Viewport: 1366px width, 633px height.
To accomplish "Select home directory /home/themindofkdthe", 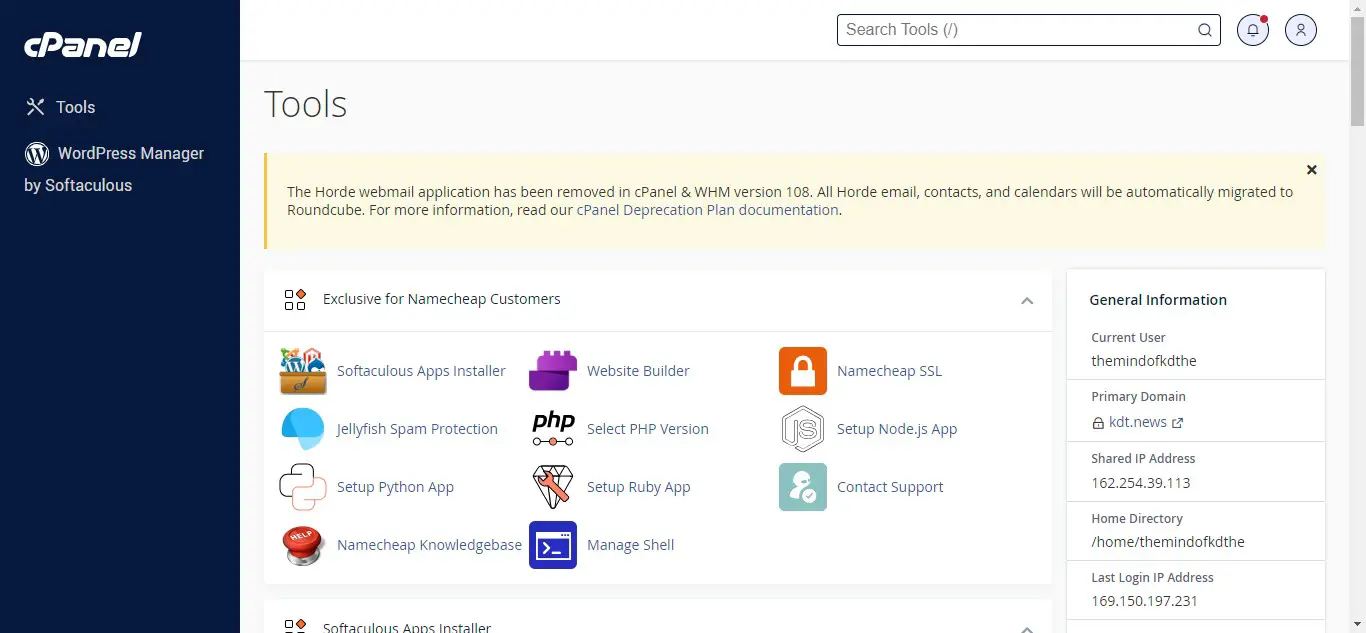I will coord(1167,542).
